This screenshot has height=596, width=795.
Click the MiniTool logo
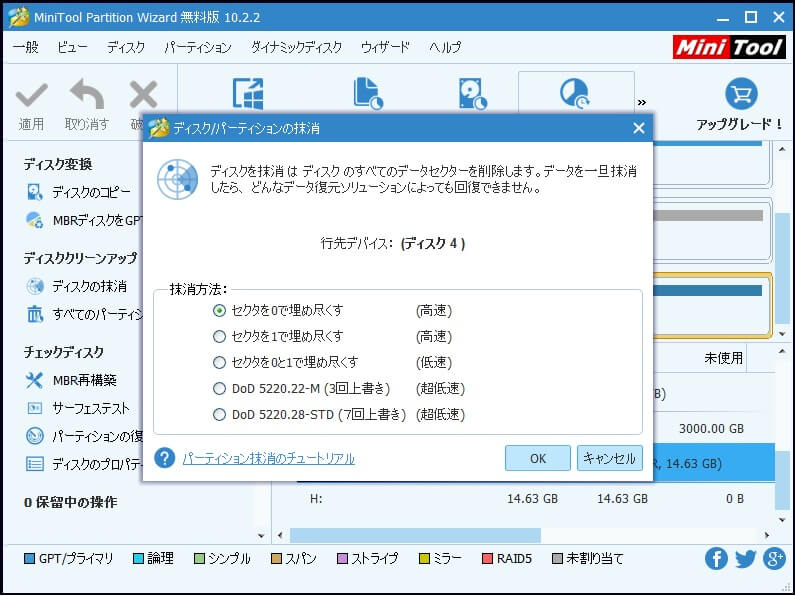click(x=729, y=47)
